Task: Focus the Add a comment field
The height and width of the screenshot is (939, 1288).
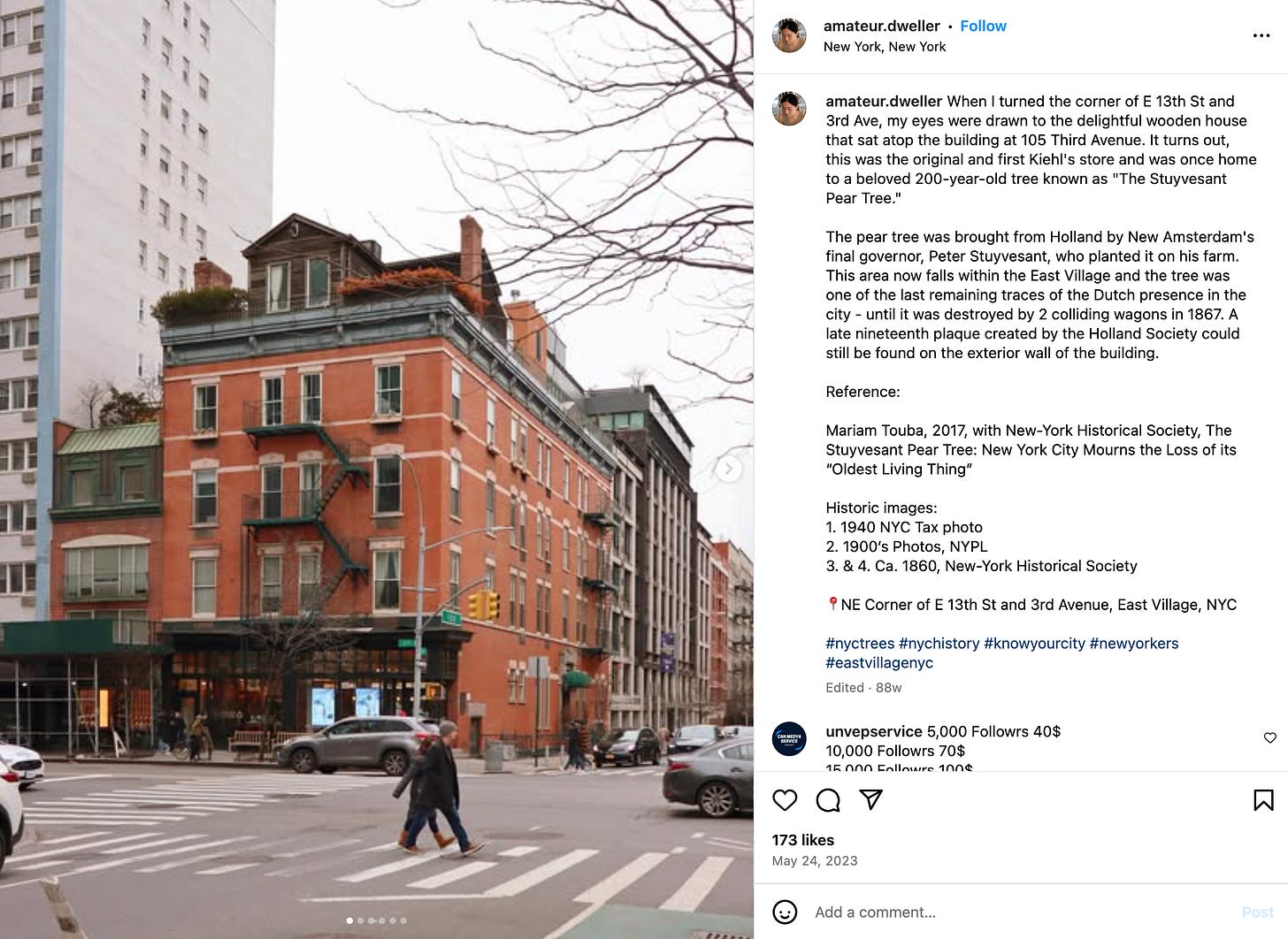Action: 1017,912
